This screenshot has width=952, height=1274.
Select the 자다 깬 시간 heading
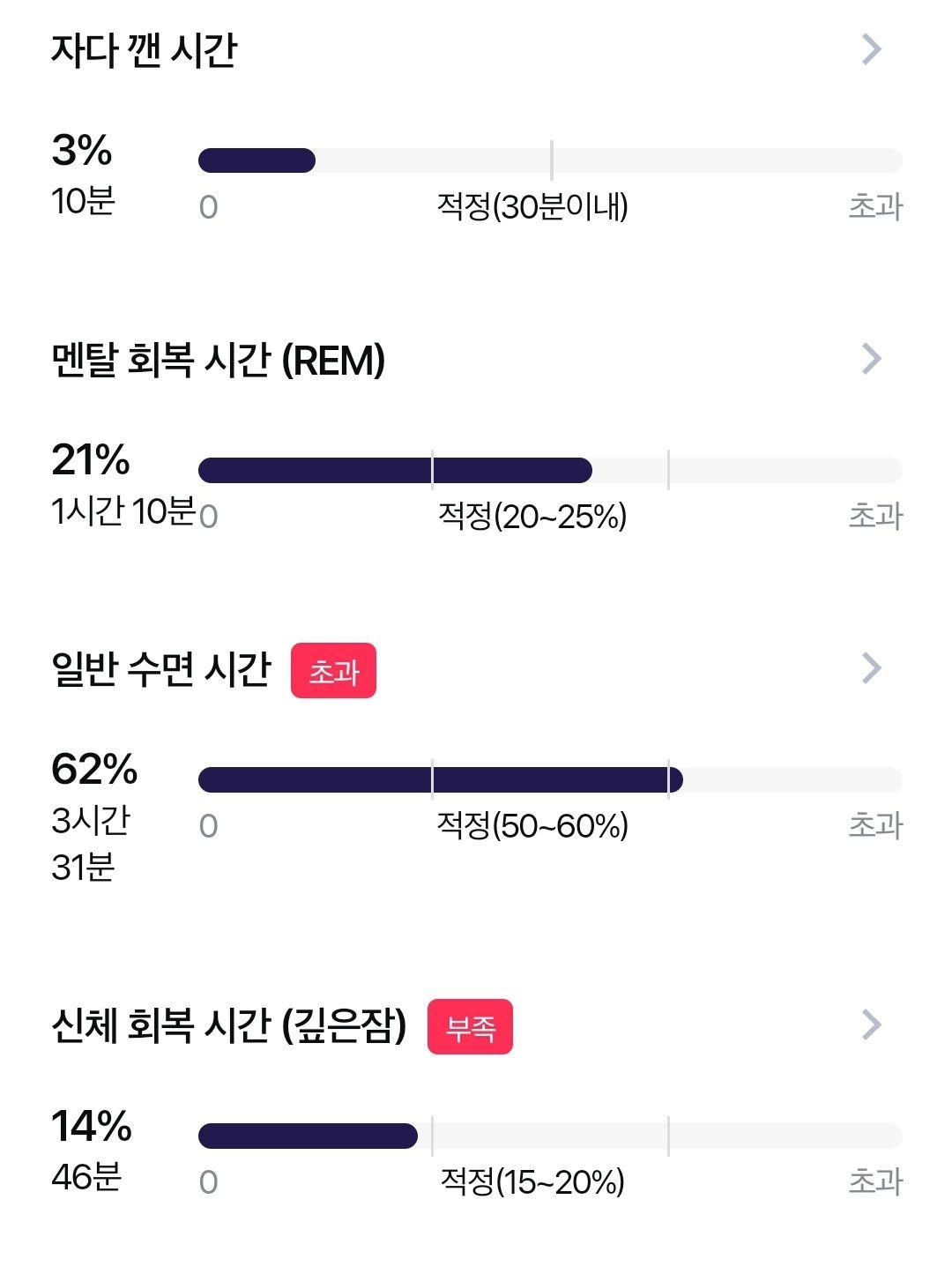tap(145, 50)
